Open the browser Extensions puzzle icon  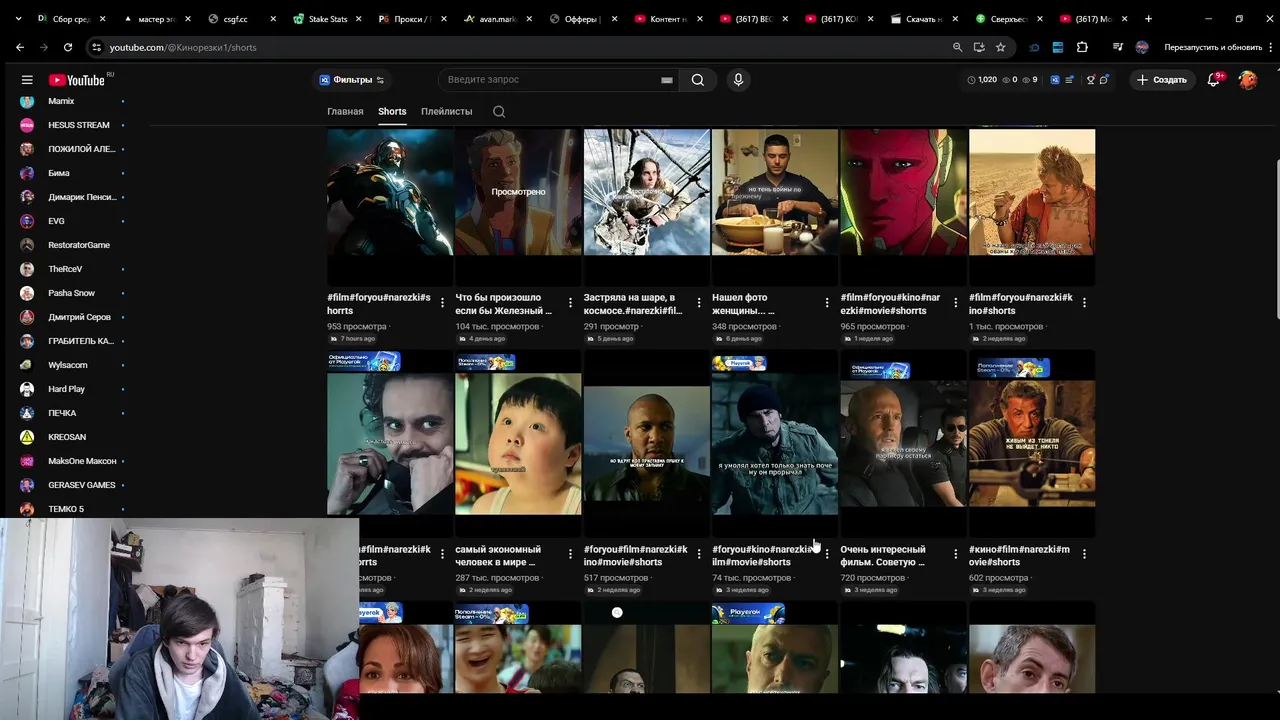[x=1082, y=47]
